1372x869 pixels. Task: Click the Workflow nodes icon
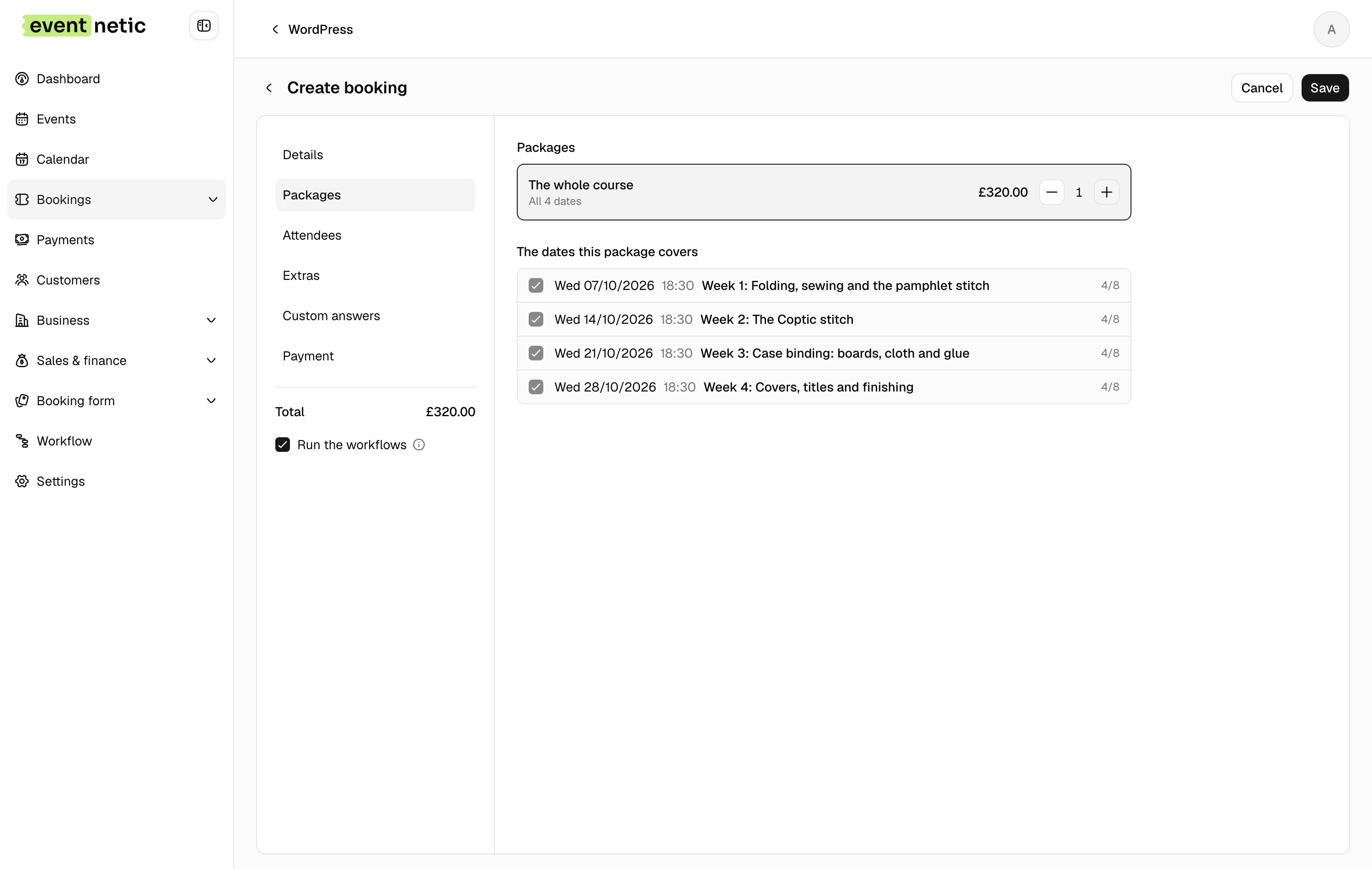coord(21,441)
